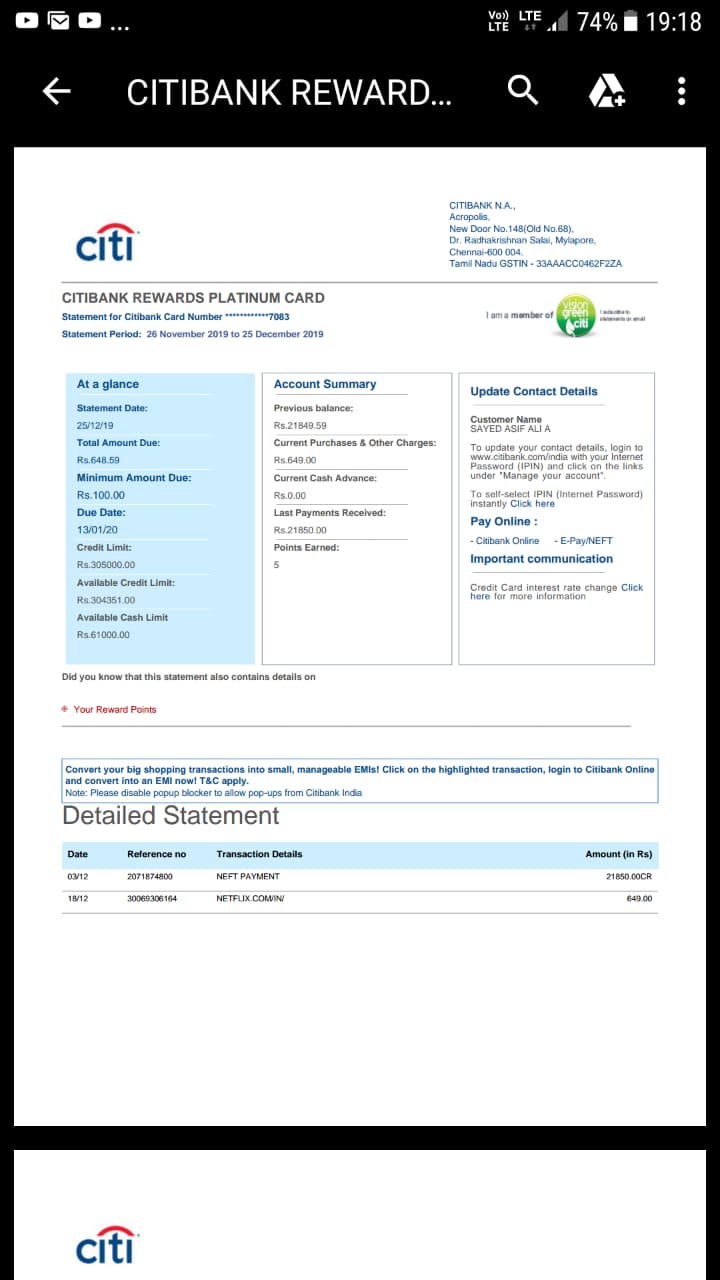Tap Available Cash Limit Rs.61000.00 value
720x1280 pixels.
coord(103,635)
